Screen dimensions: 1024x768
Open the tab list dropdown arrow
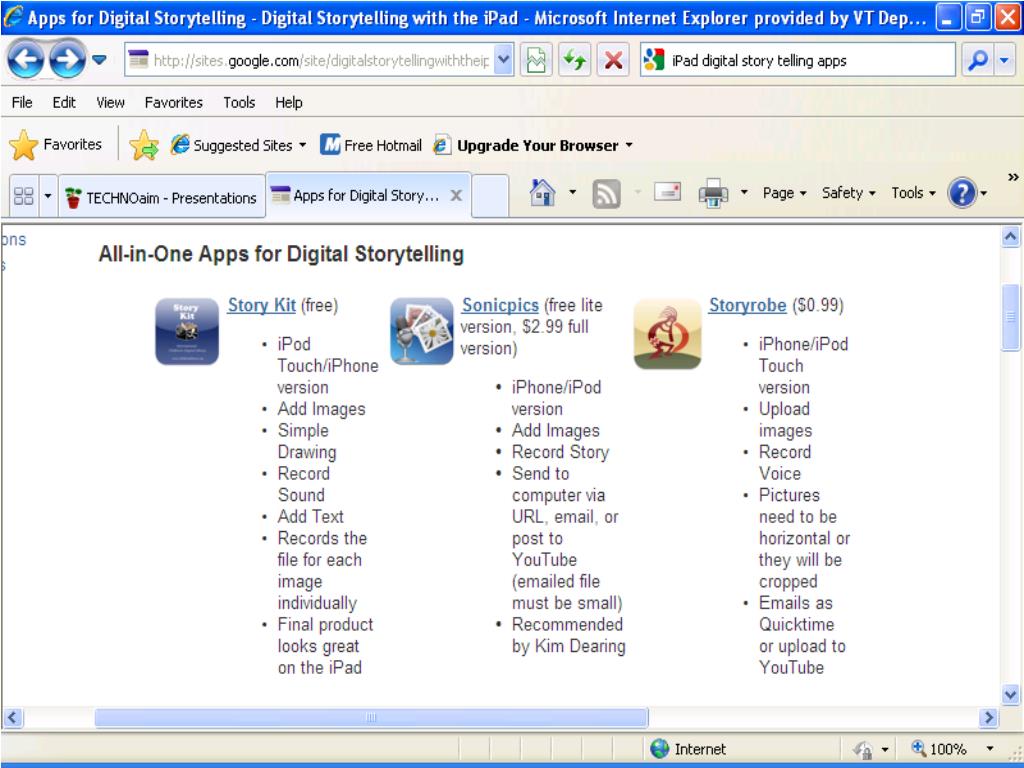pos(48,196)
